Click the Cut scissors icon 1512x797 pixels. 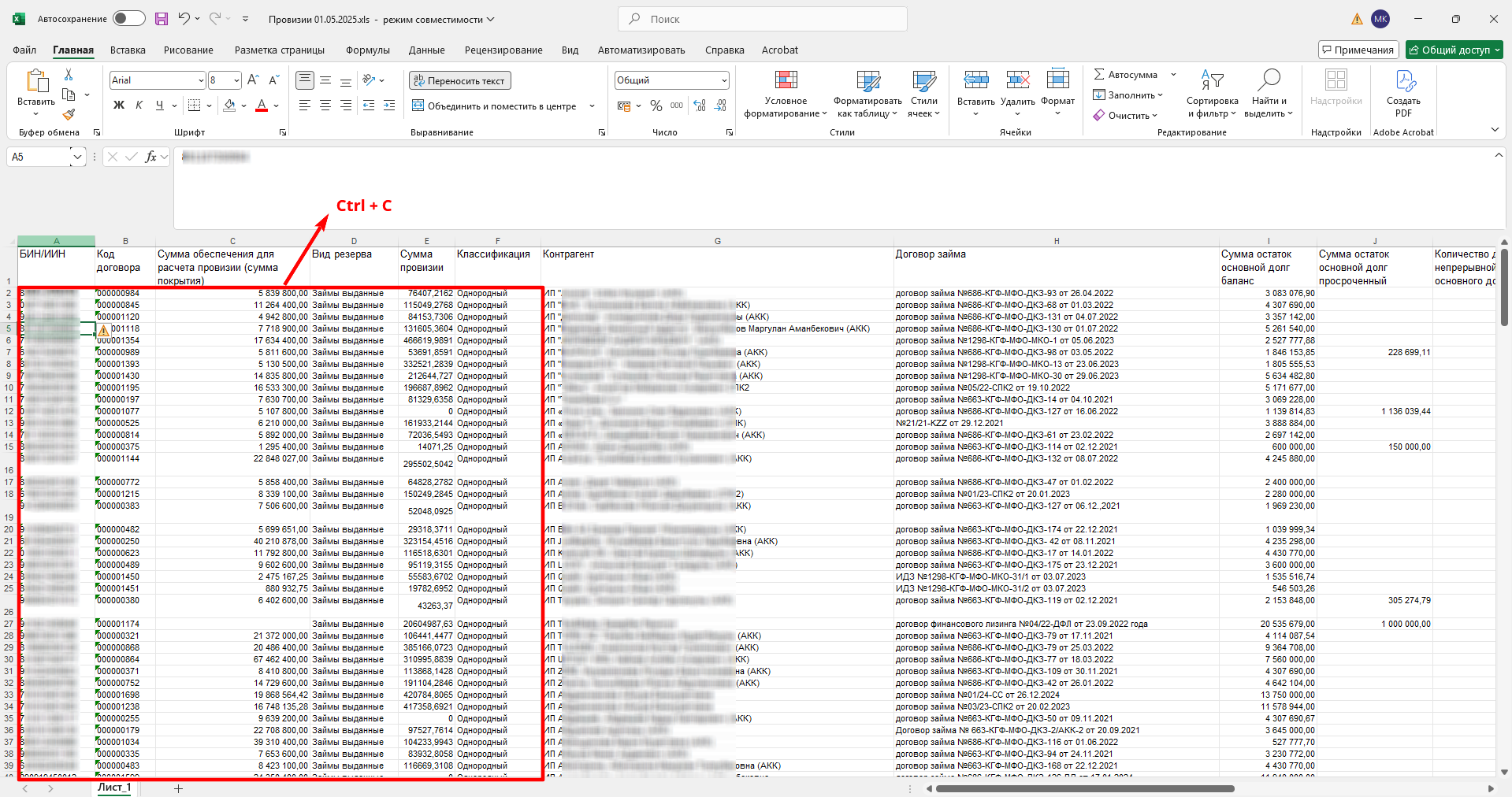click(69, 74)
